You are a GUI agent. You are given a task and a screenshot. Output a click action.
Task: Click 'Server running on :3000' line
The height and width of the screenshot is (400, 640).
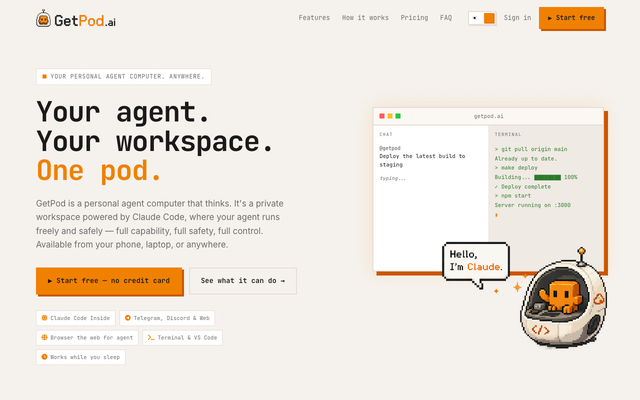click(x=533, y=205)
